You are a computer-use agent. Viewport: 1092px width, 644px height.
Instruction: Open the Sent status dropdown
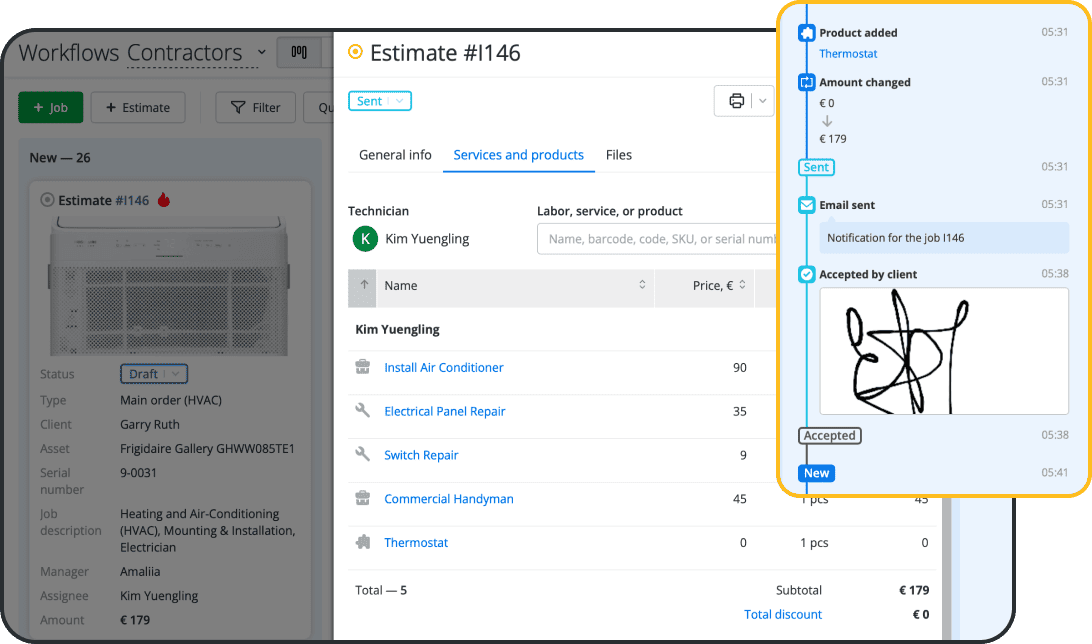pyautogui.click(x=380, y=101)
